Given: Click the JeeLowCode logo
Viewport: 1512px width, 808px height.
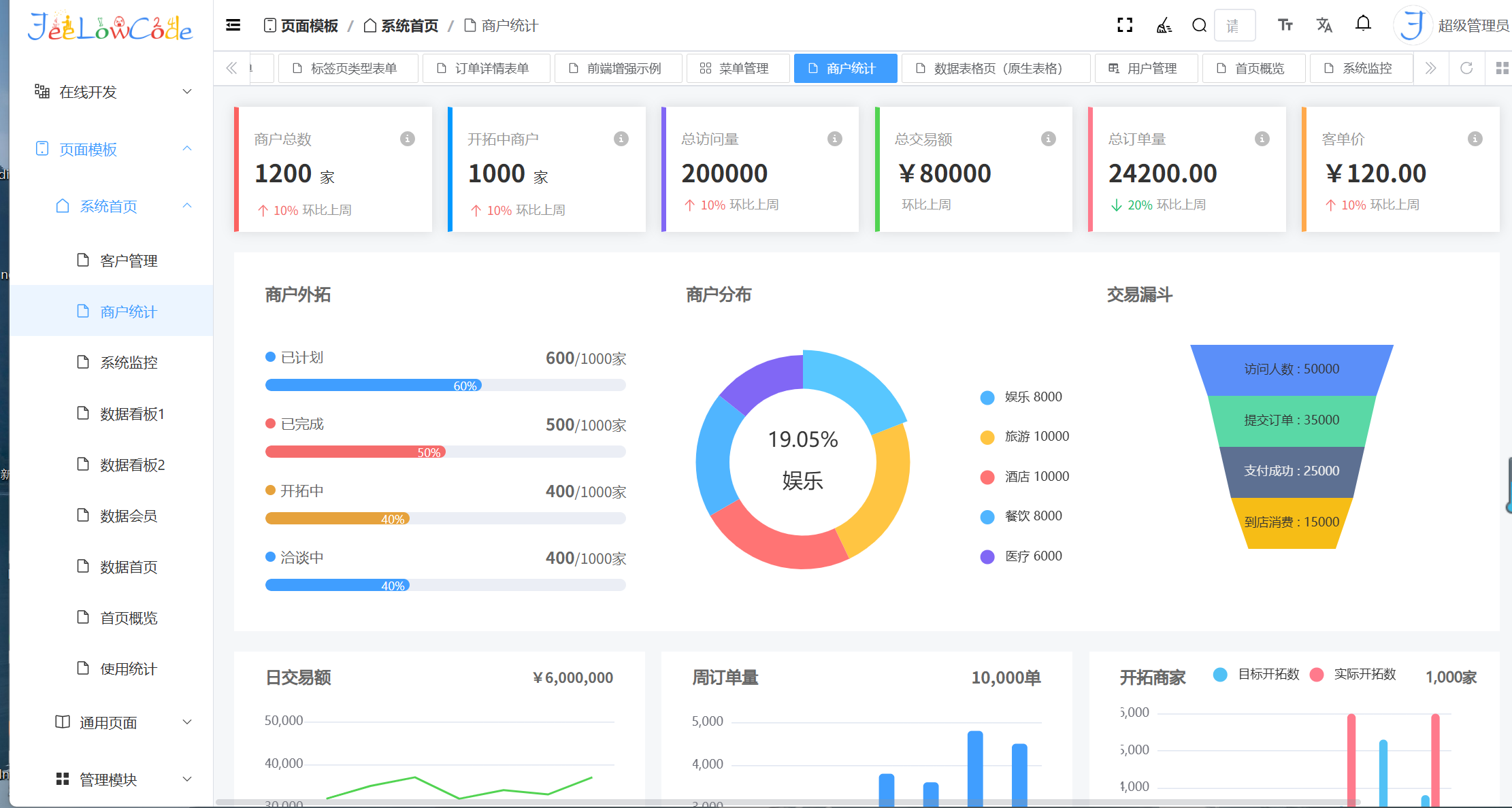Looking at the screenshot, I should [x=110, y=27].
